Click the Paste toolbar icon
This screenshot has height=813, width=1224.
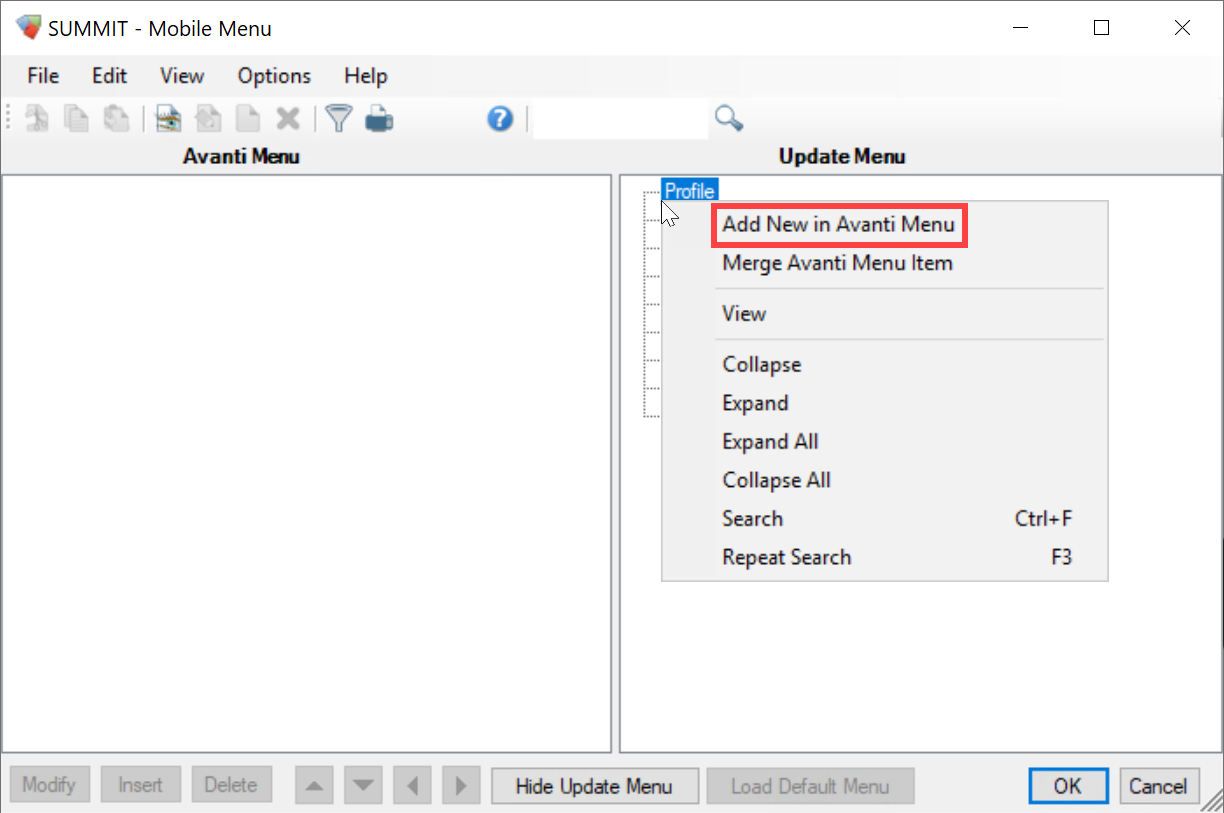116,119
